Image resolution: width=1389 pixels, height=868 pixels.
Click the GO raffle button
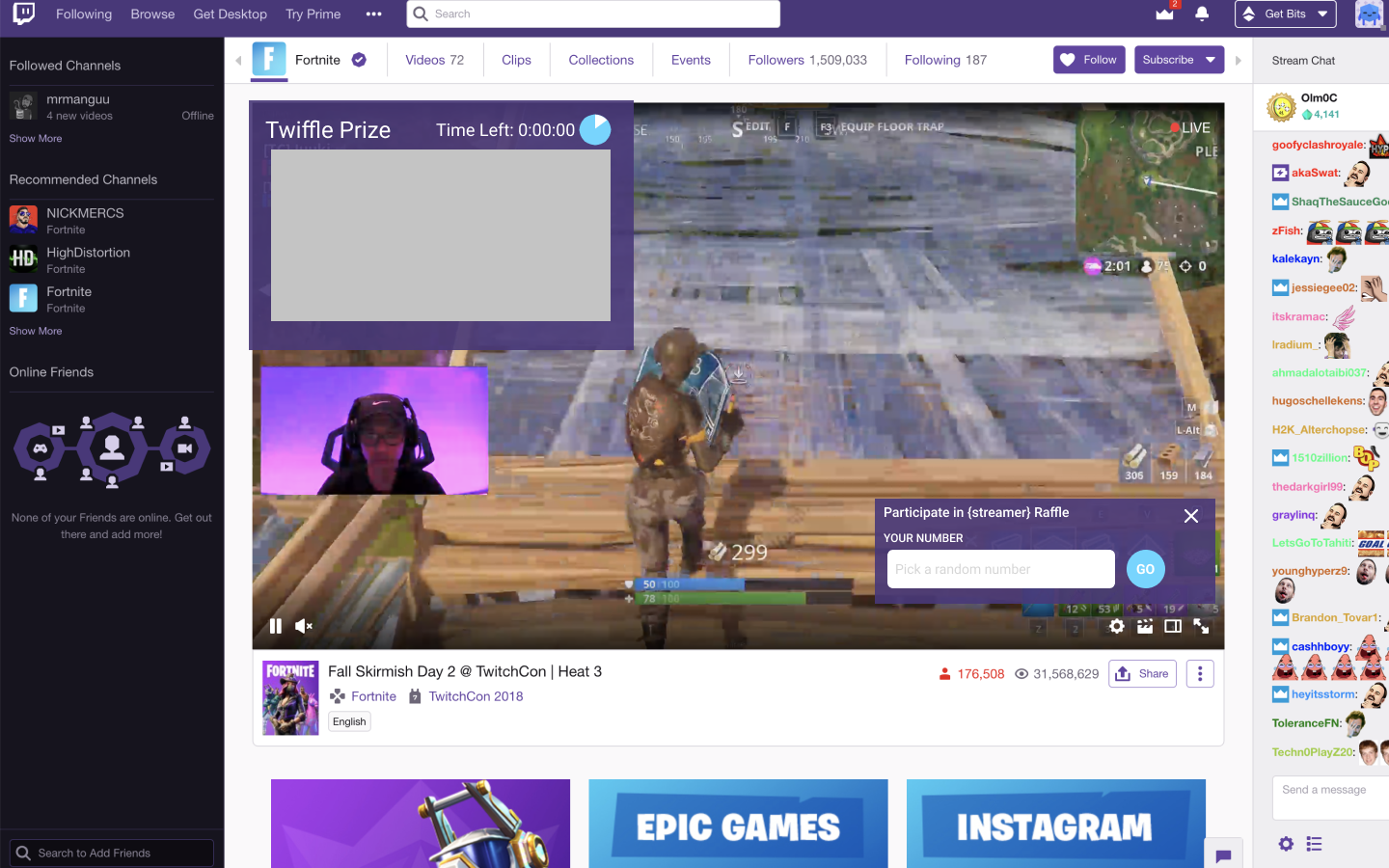click(1146, 569)
